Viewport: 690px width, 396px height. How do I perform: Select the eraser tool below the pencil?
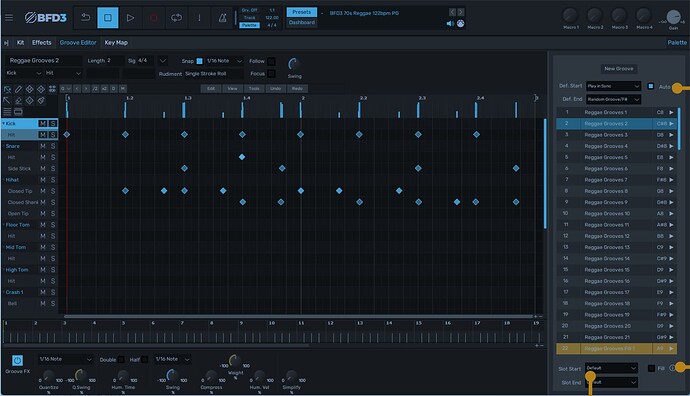[18, 100]
